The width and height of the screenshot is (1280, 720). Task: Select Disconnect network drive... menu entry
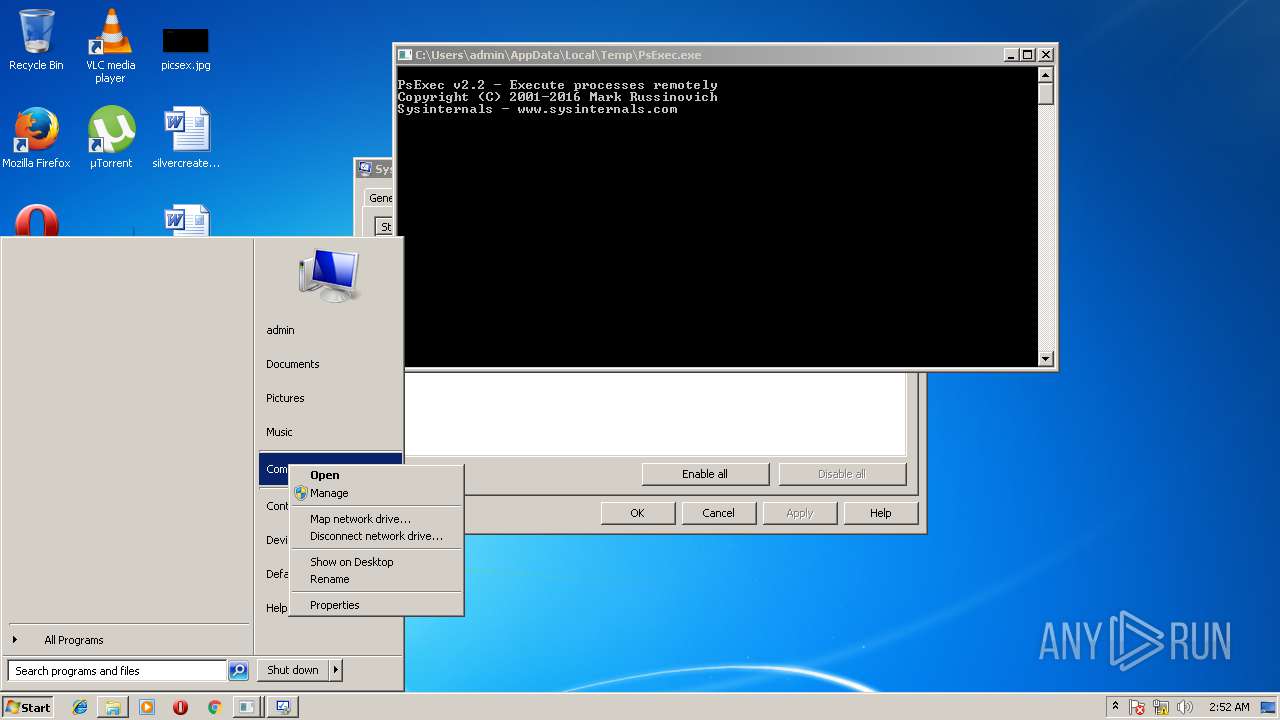tap(376, 536)
